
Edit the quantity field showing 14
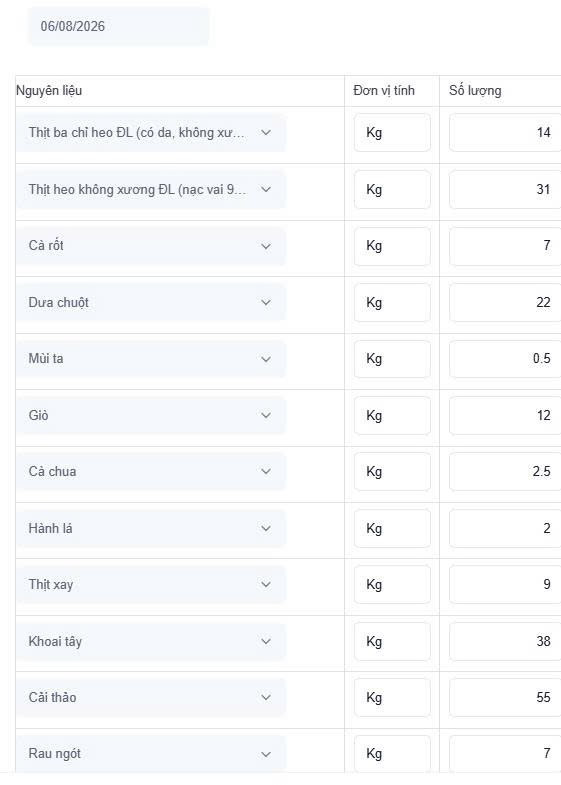[505, 133]
